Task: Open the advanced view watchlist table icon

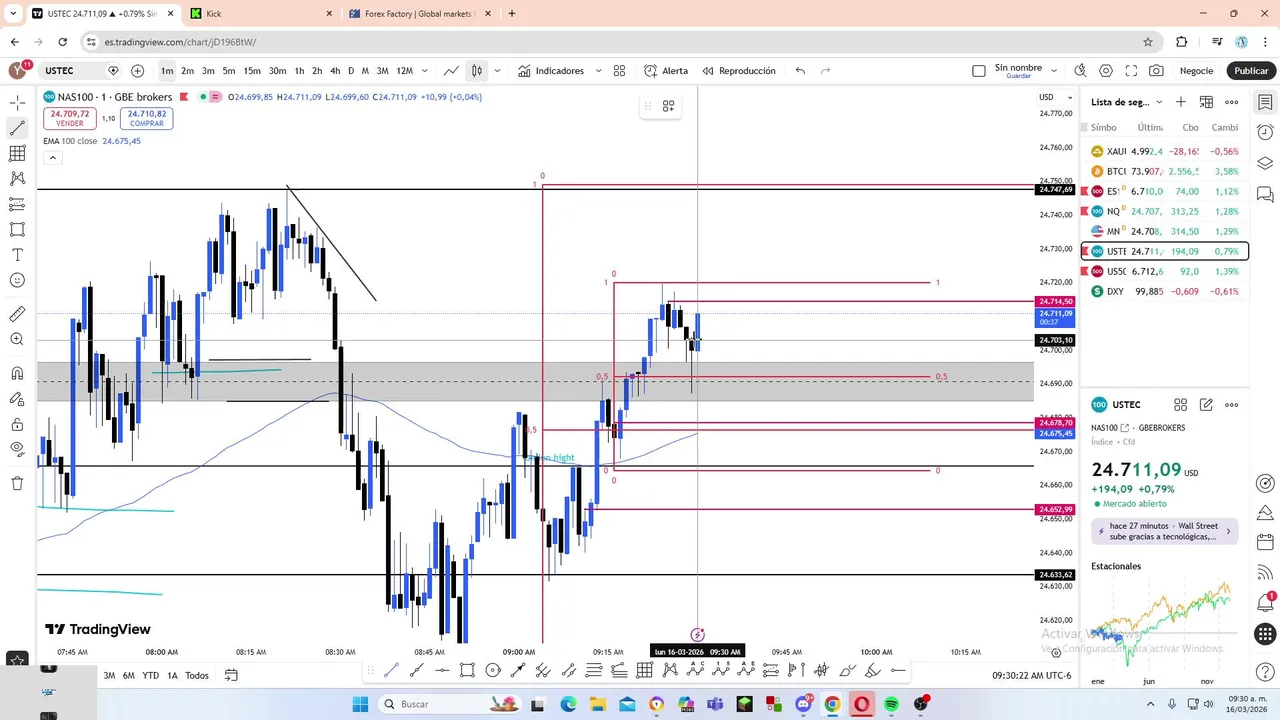Action: point(1206,102)
